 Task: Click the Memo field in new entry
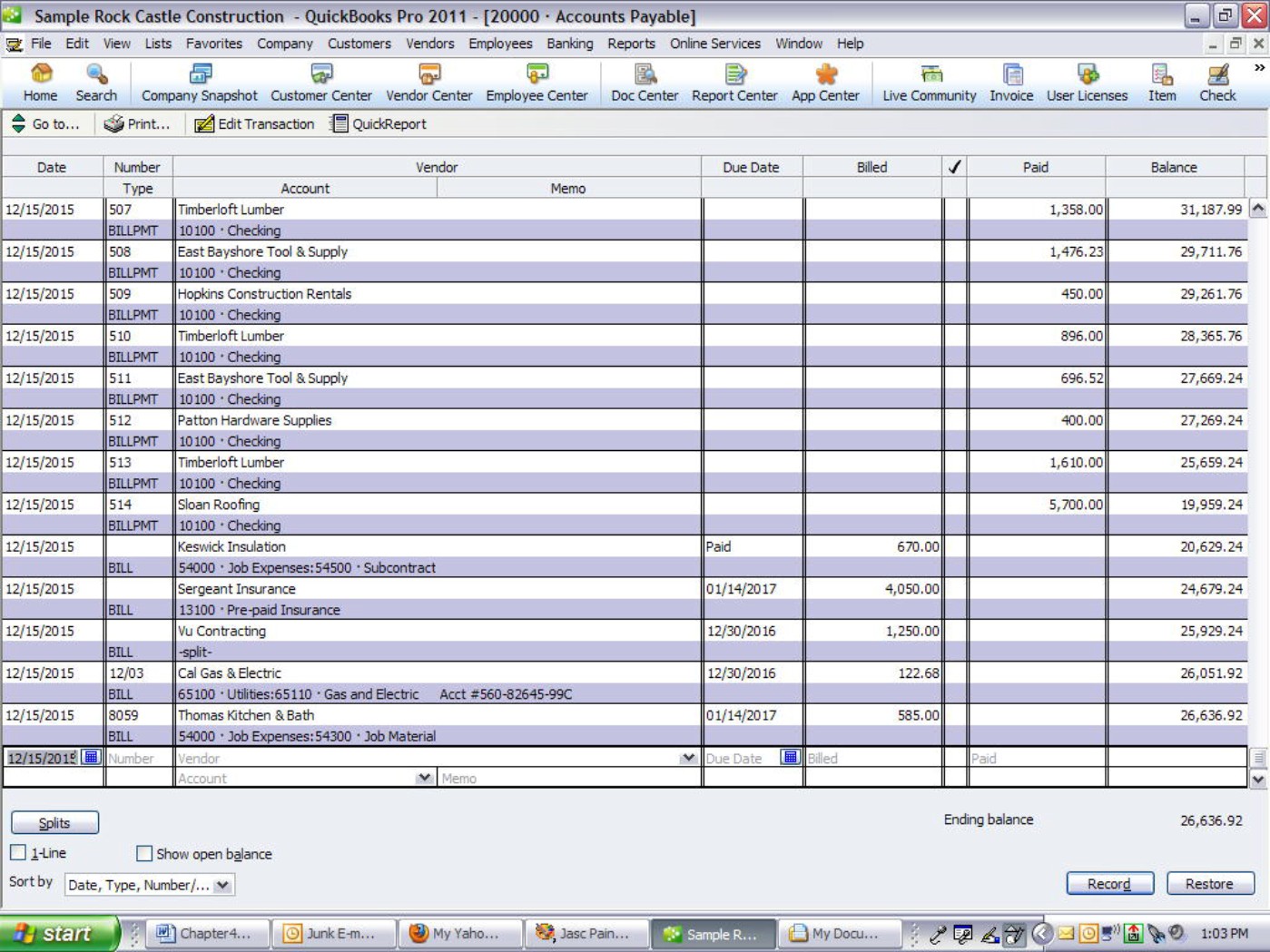(x=569, y=778)
